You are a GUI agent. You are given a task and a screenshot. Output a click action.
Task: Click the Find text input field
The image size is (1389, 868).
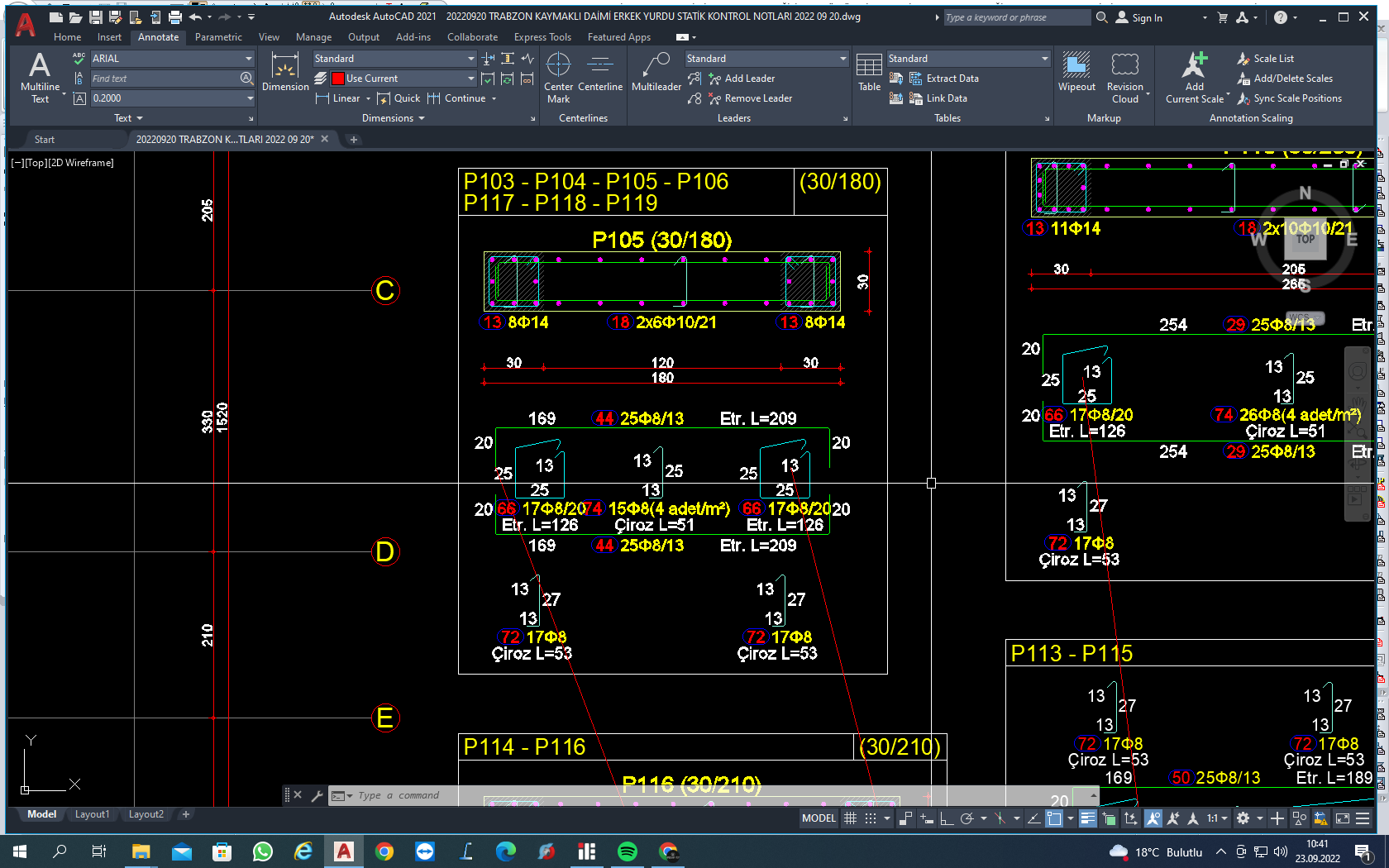(x=164, y=79)
